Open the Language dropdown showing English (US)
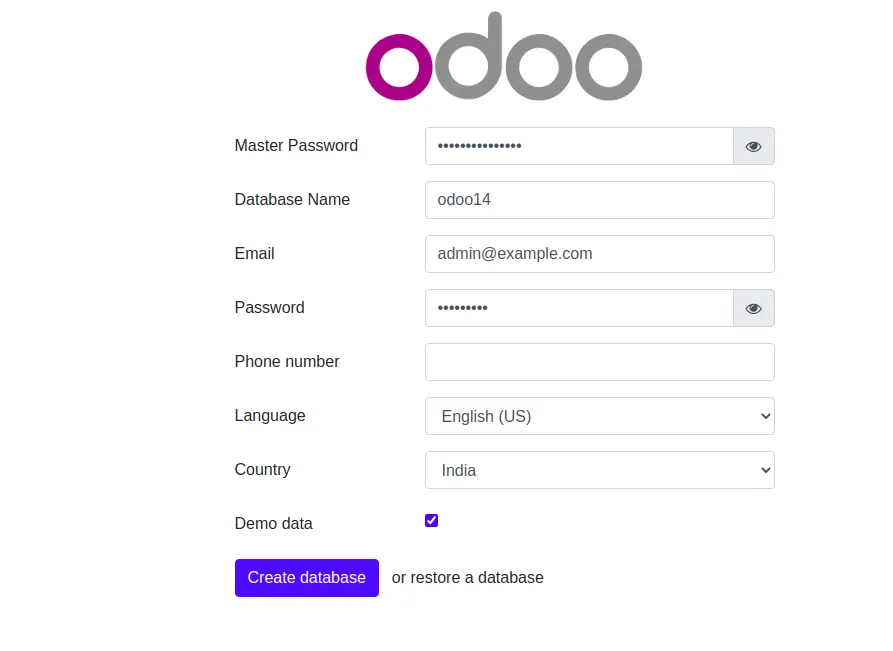Viewport: 893px width, 651px height. point(600,416)
